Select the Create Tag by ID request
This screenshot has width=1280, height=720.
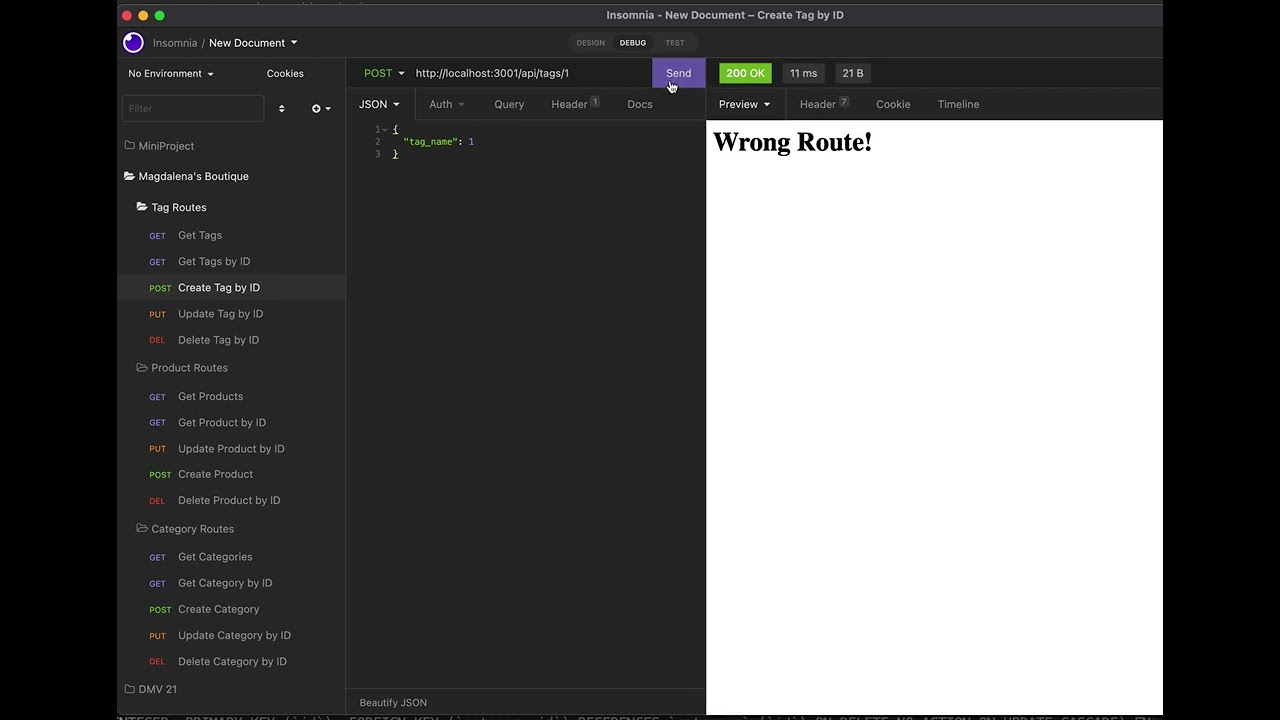(231, 287)
